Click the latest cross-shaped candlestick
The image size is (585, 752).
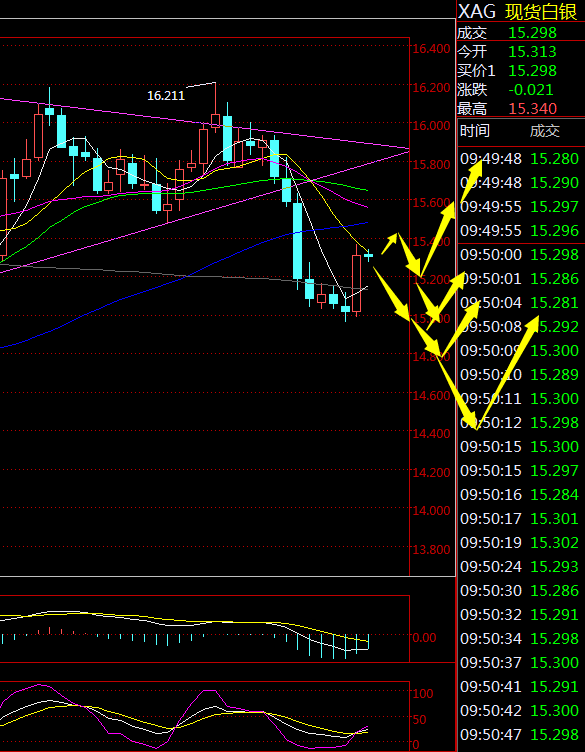(x=368, y=256)
